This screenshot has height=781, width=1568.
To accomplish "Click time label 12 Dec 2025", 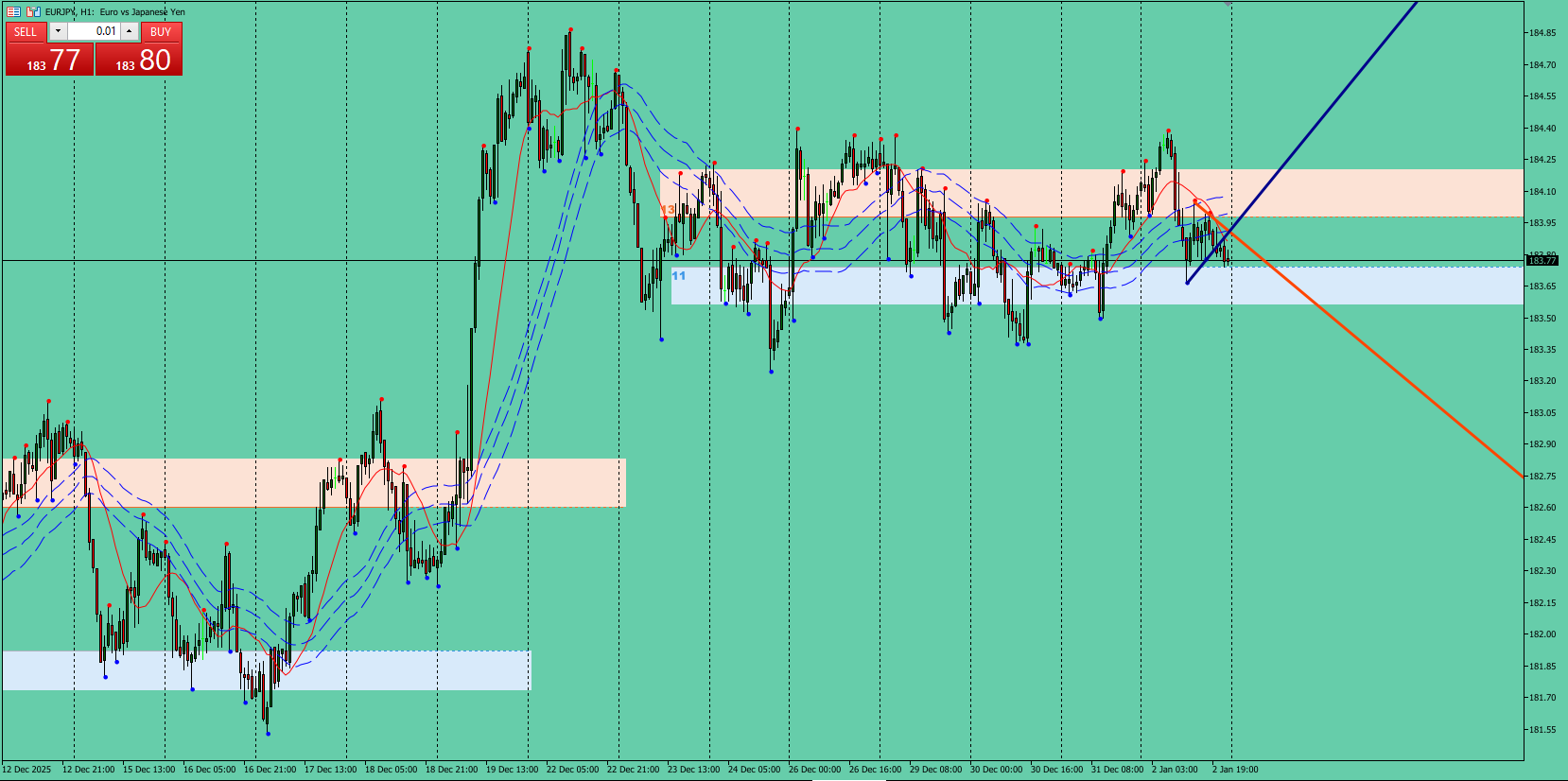I will [26, 770].
